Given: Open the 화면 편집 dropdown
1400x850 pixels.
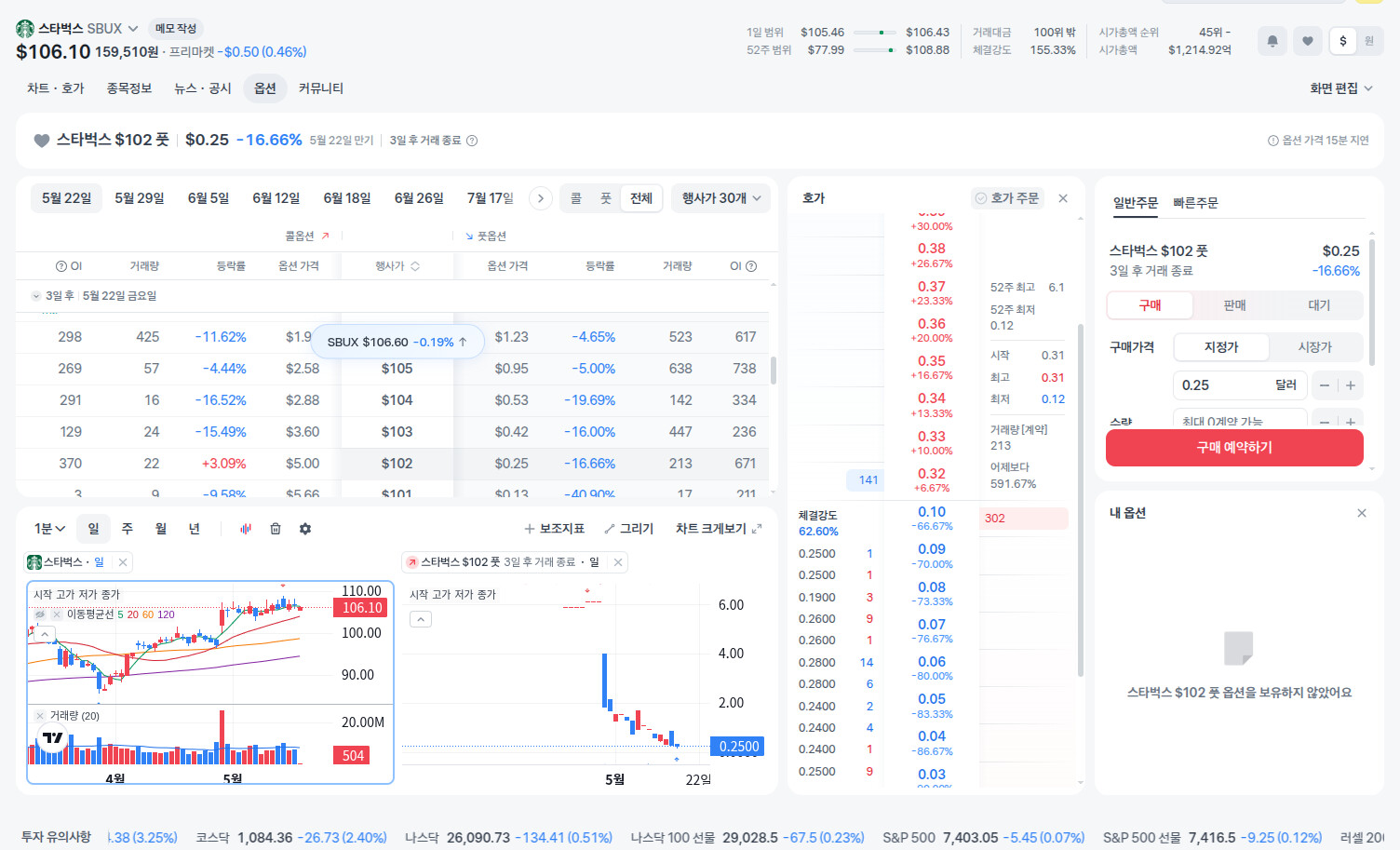Looking at the screenshot, I should pos(1341,88).
